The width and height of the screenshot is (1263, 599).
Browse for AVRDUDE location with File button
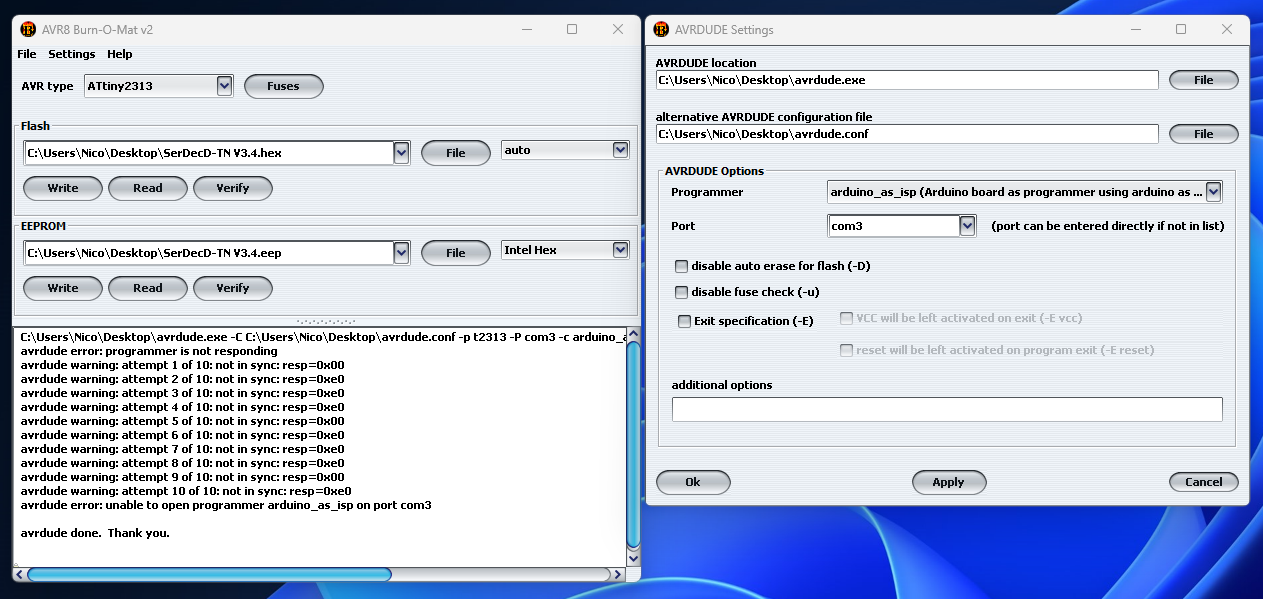click(x=1203, y=80)
